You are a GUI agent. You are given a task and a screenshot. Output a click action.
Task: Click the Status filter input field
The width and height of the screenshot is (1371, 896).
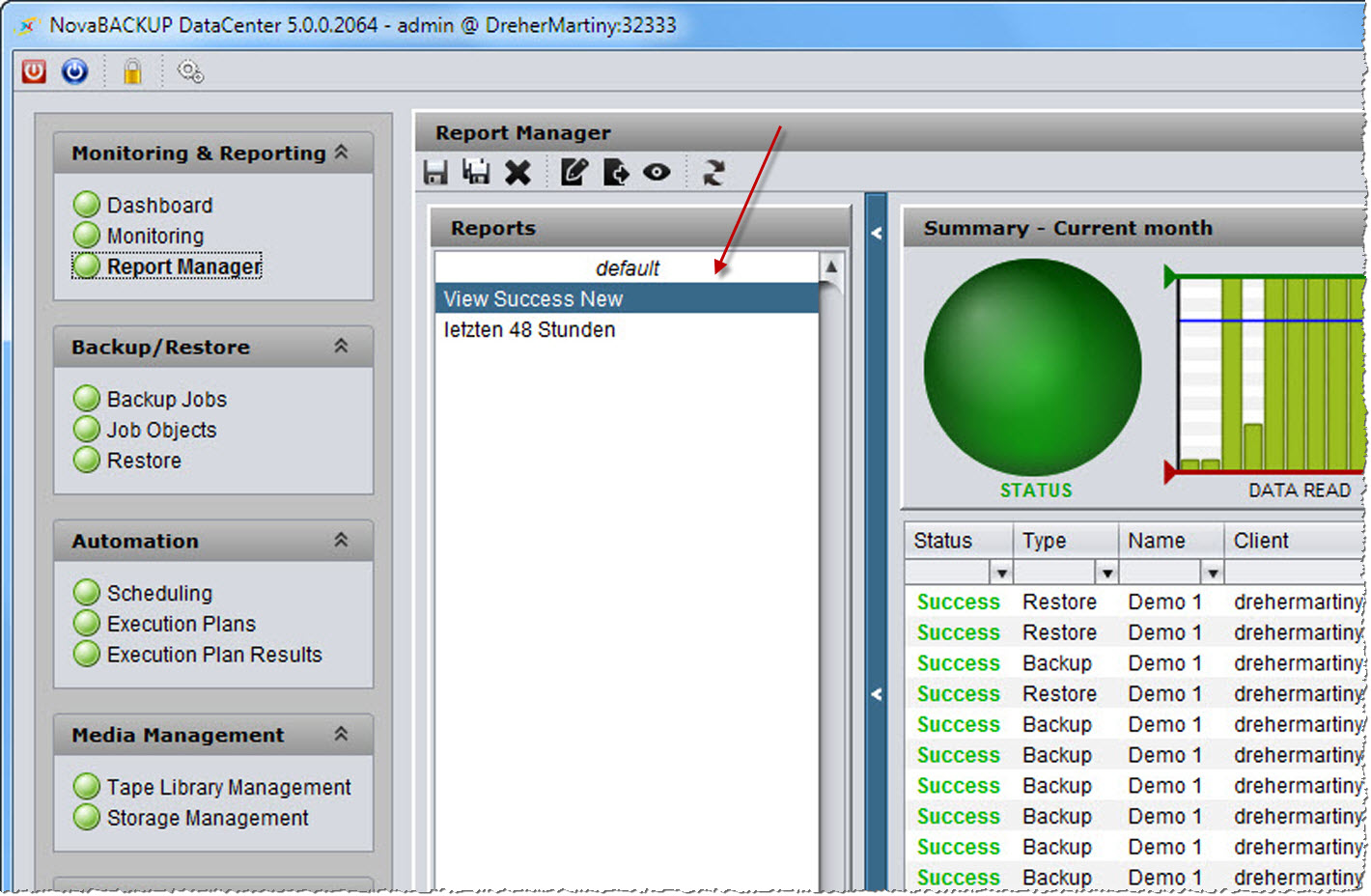[948, 574]
